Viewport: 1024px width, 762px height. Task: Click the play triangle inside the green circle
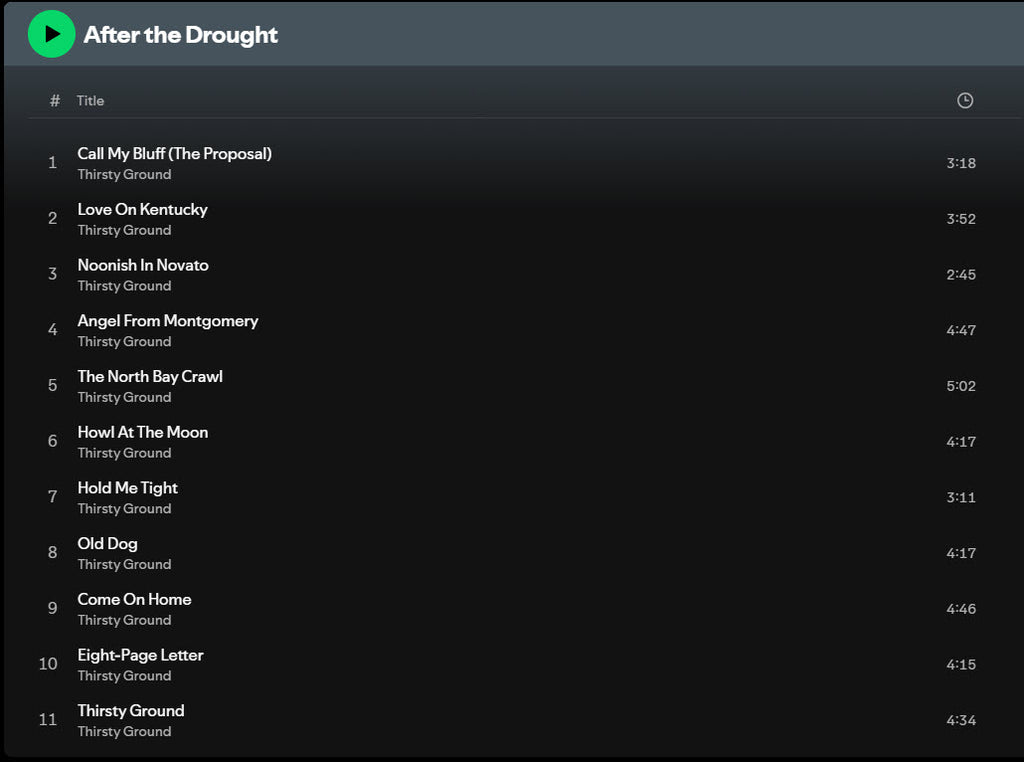click(52, 34)
